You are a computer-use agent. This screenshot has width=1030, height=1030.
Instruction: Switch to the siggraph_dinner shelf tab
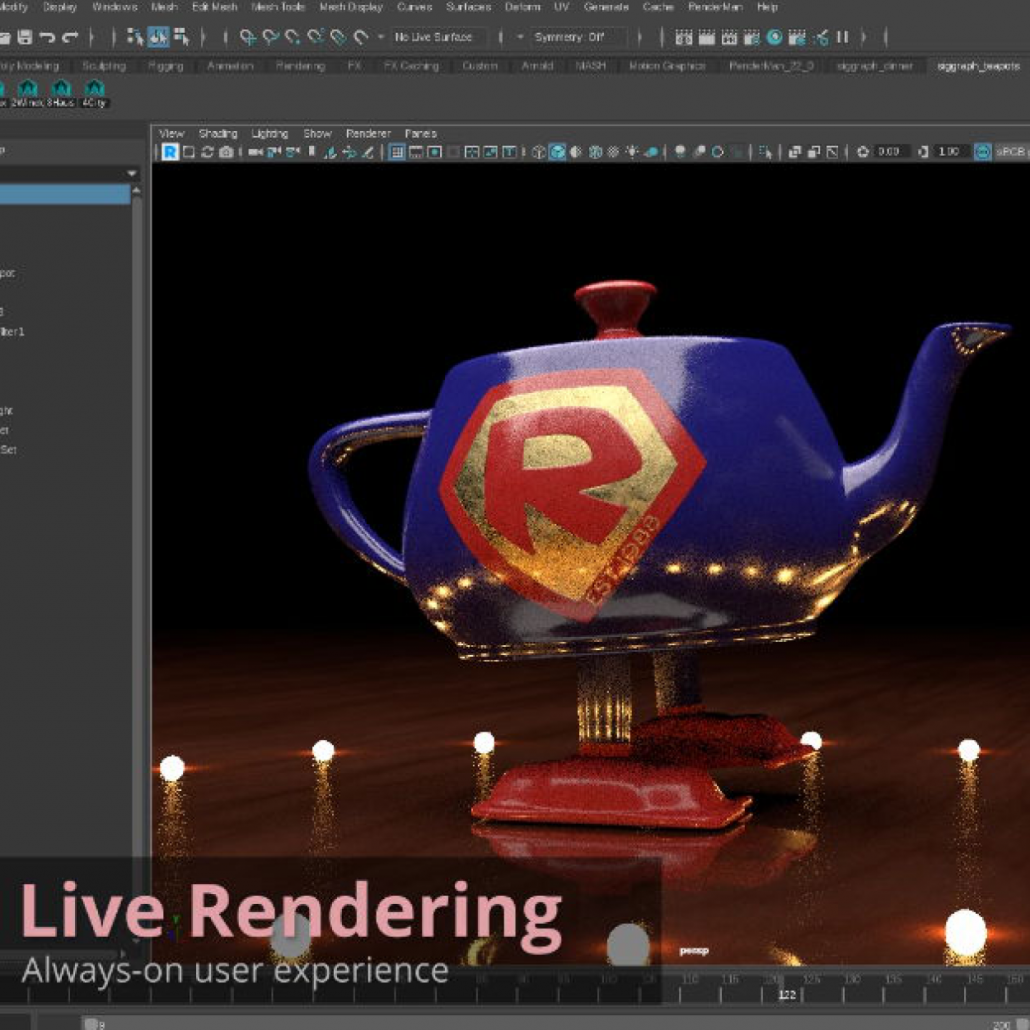tap(874, 66)
